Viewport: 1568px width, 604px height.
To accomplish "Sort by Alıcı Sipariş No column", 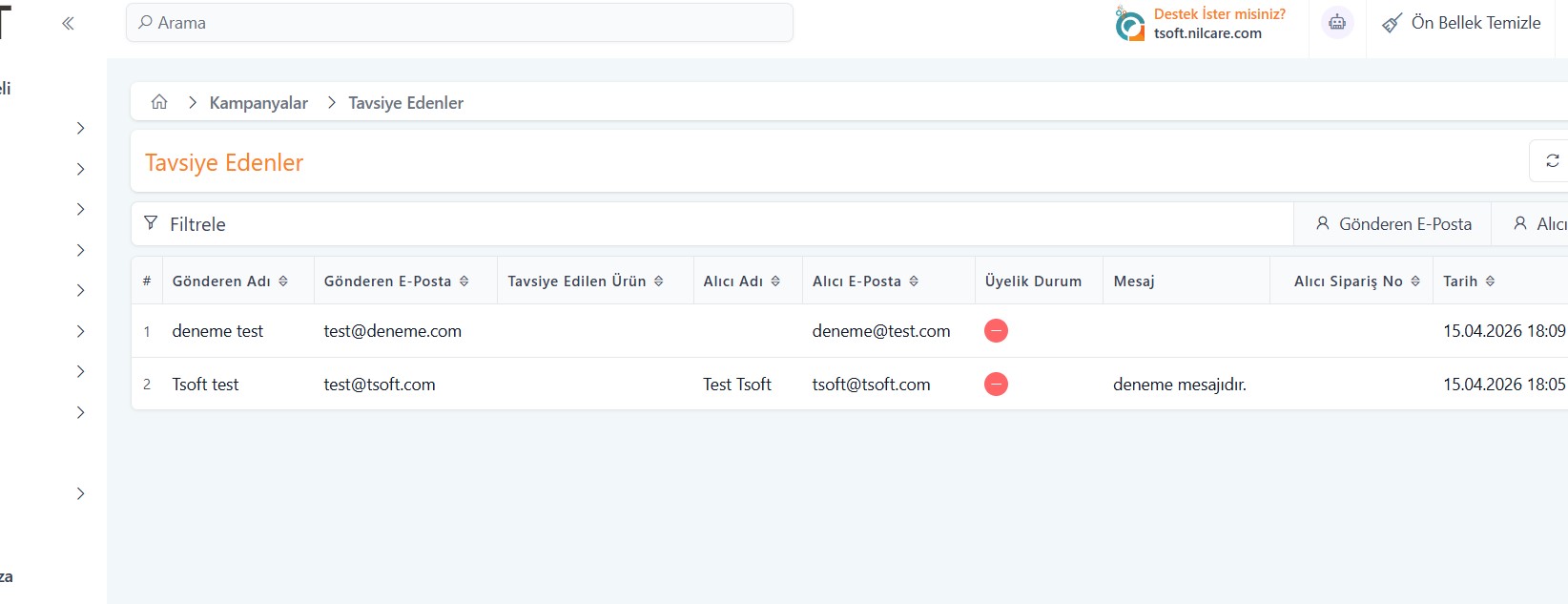I will point(1415,281).
